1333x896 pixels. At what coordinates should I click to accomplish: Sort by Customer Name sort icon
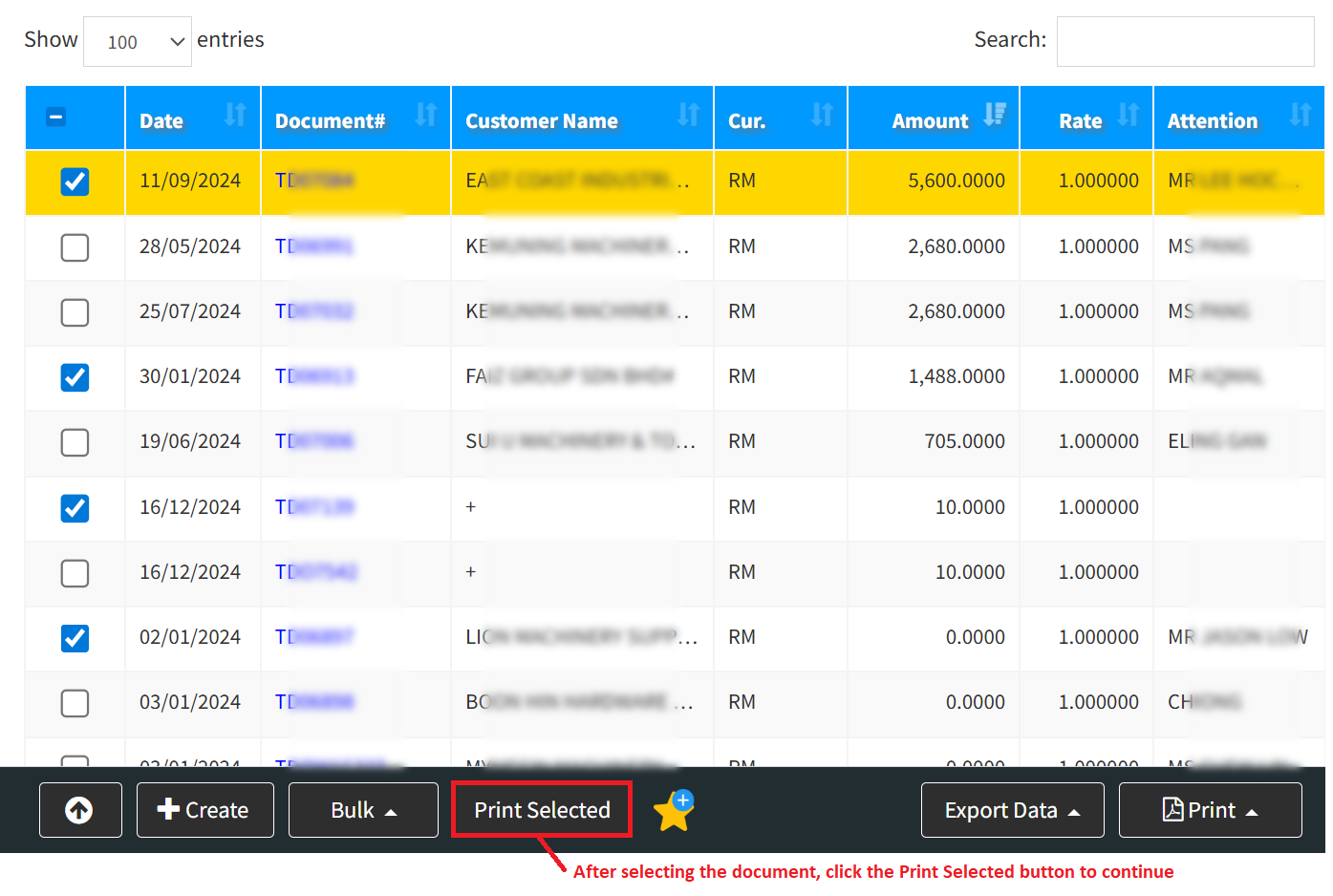[688, 116]
